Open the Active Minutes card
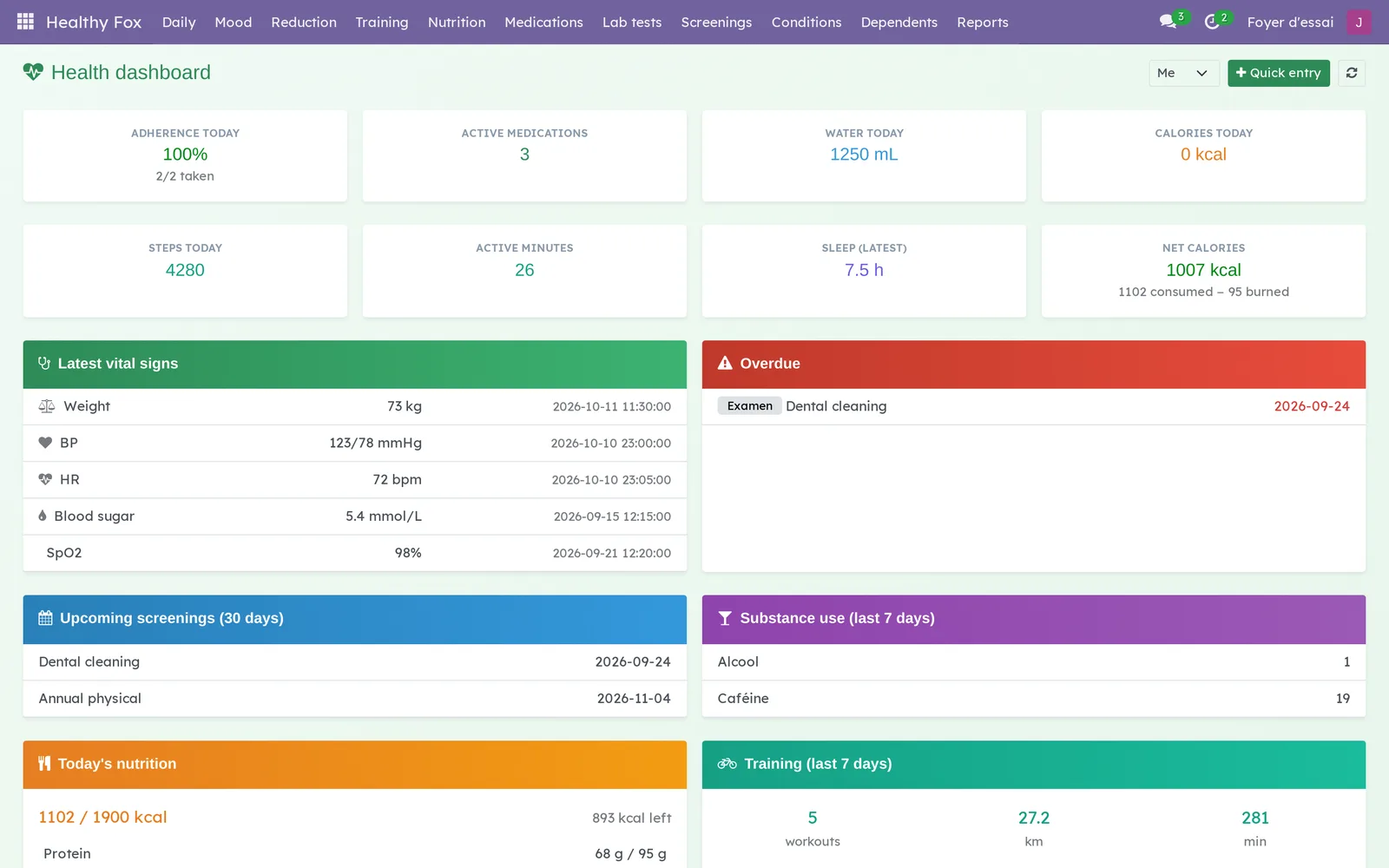Screen dimensions: 1389x868 tap(524, 271)
